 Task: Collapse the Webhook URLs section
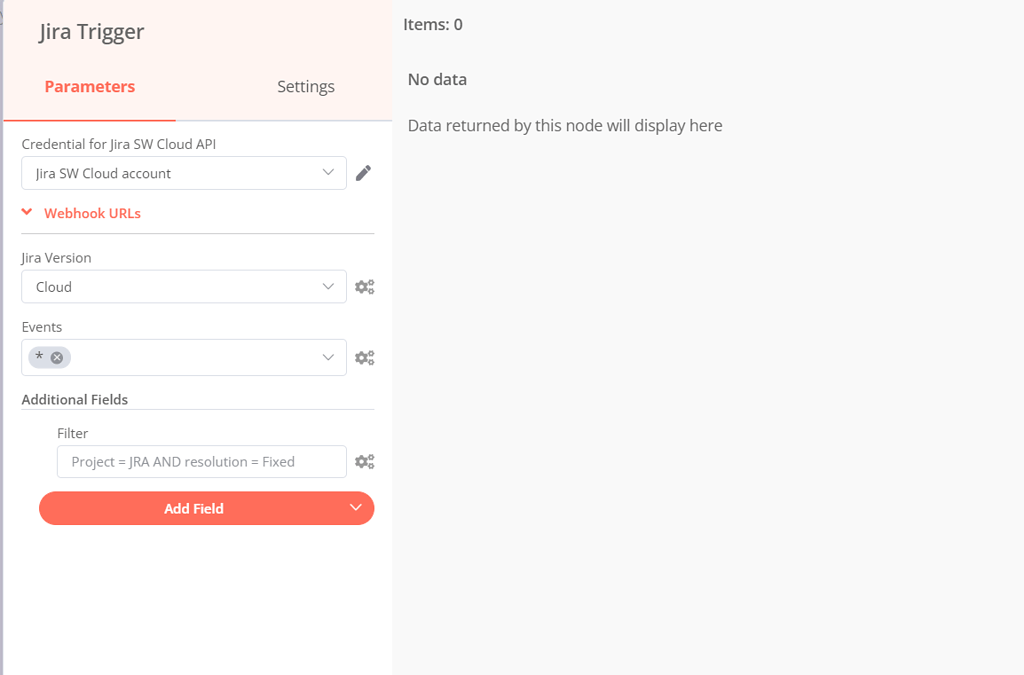click(24, 213)
